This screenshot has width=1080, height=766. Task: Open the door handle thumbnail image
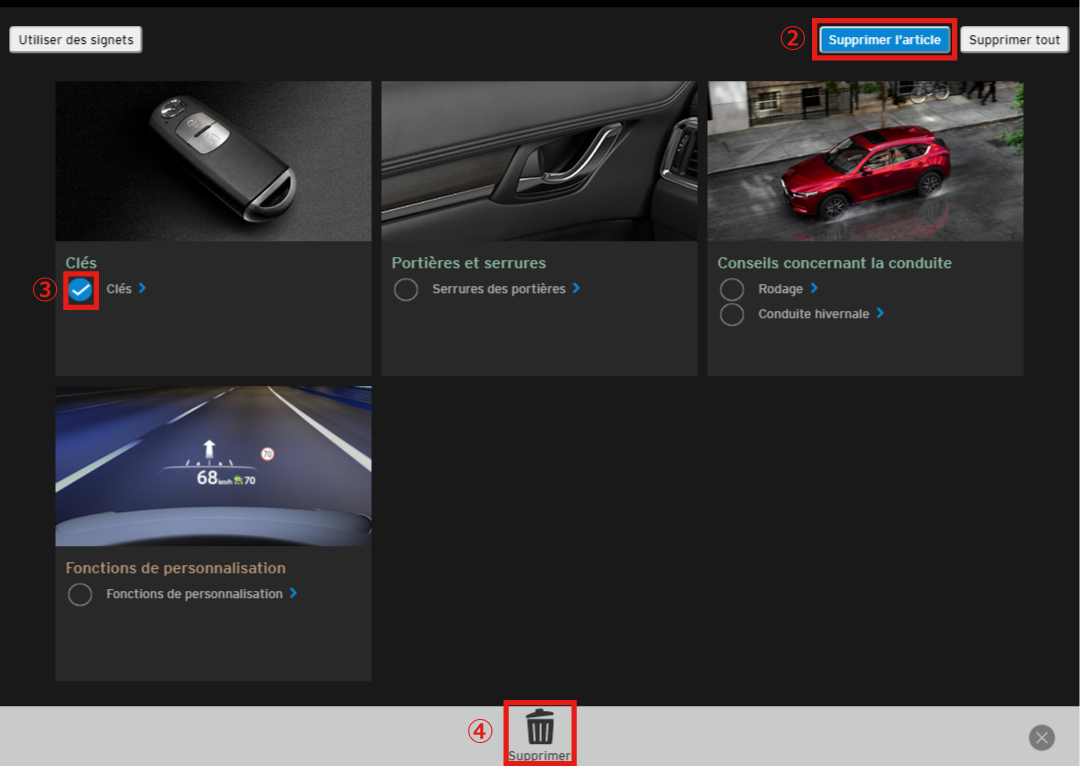tap(539, 161)
